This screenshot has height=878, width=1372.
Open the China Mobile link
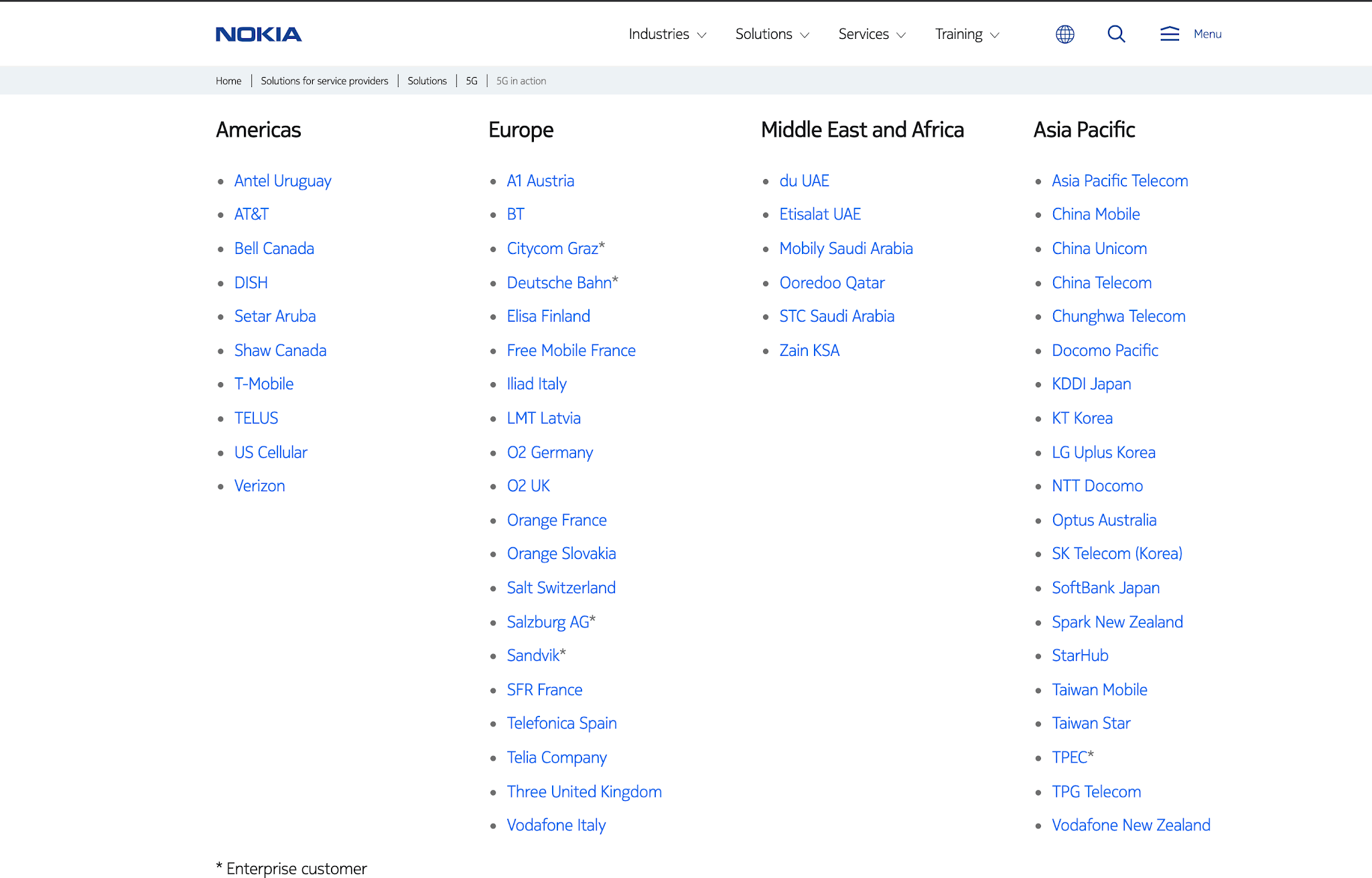click(x=1095, y=214)
